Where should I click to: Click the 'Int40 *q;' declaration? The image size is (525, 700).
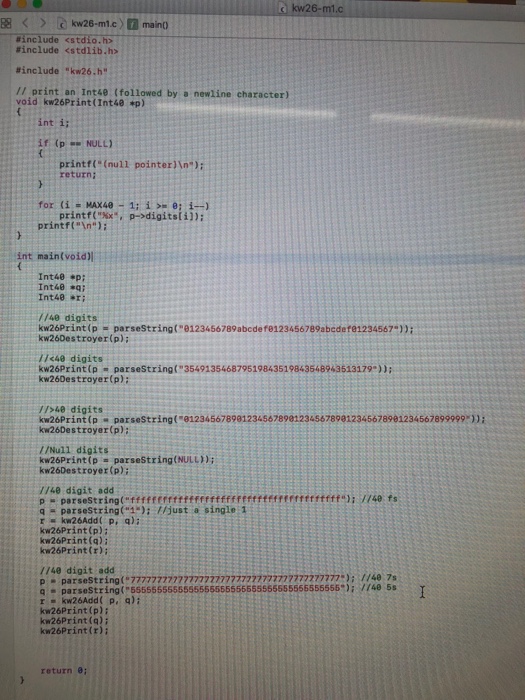62,287
